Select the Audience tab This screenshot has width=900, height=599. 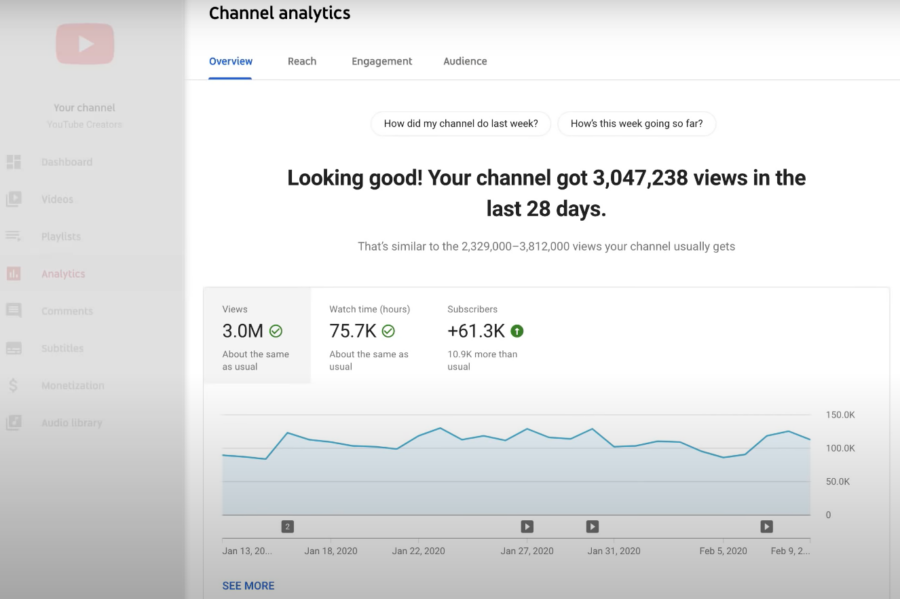[465, 61]
